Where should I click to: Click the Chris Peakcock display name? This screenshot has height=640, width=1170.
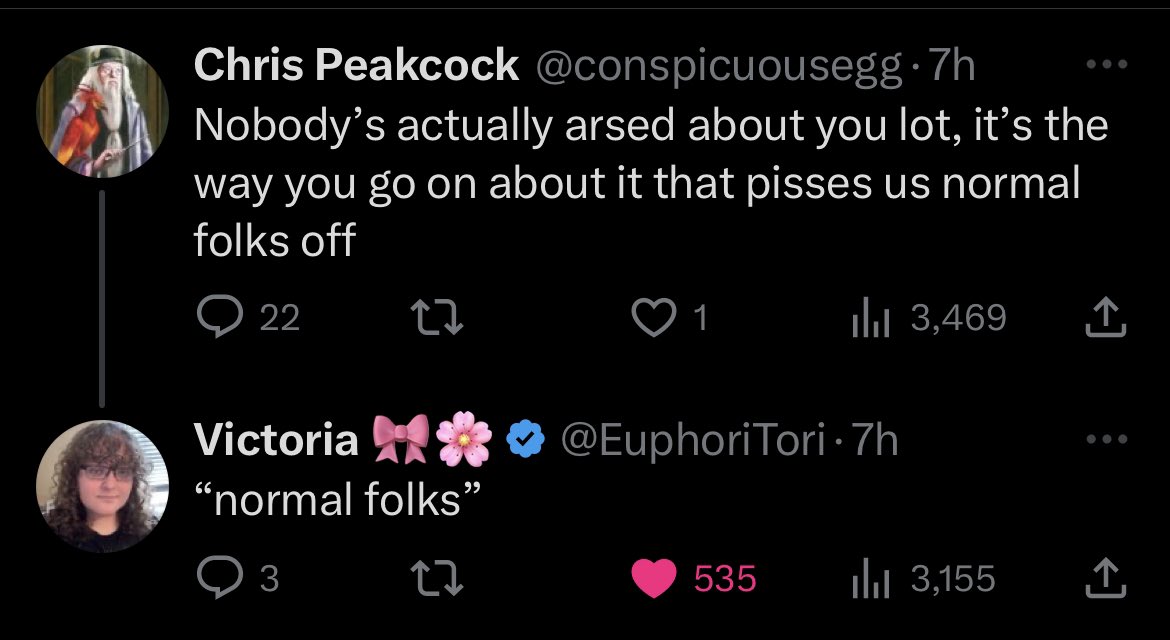[356, 66]
